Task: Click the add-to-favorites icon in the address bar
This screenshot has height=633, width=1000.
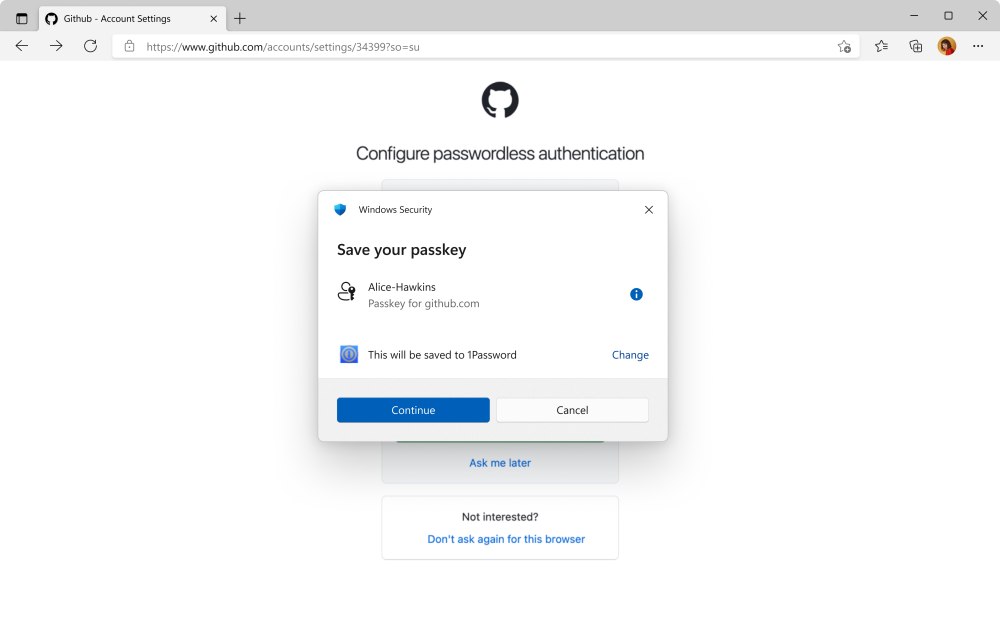Action: point(845,46)
